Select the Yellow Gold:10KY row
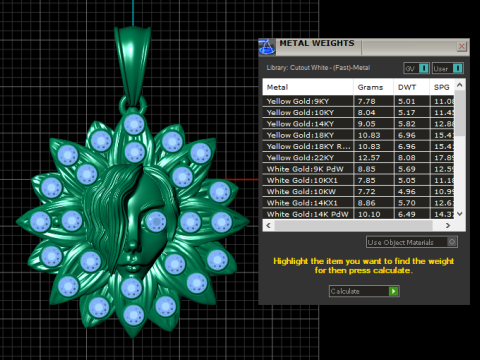Viewport: 480px width, 360px height. point(358,112)
